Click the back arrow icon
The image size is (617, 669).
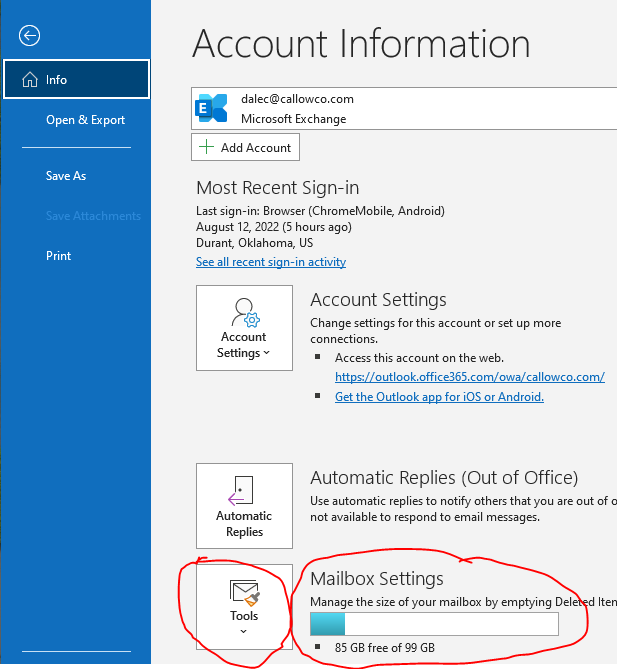29,35
